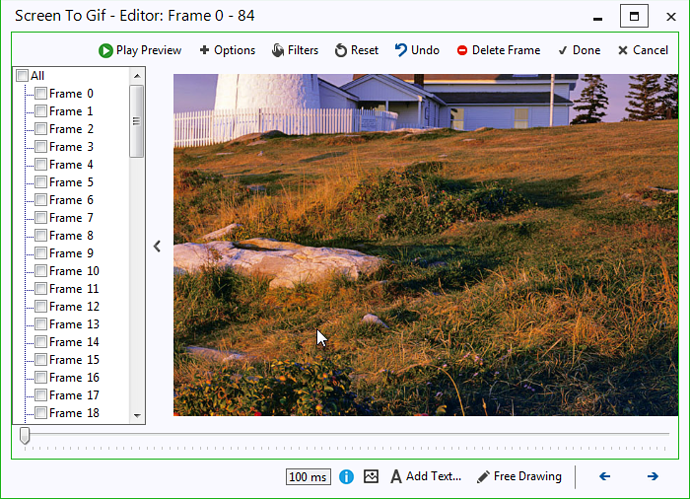Open Options with the plus icon
Screen dimensions: 690x499
pos(204,50)
